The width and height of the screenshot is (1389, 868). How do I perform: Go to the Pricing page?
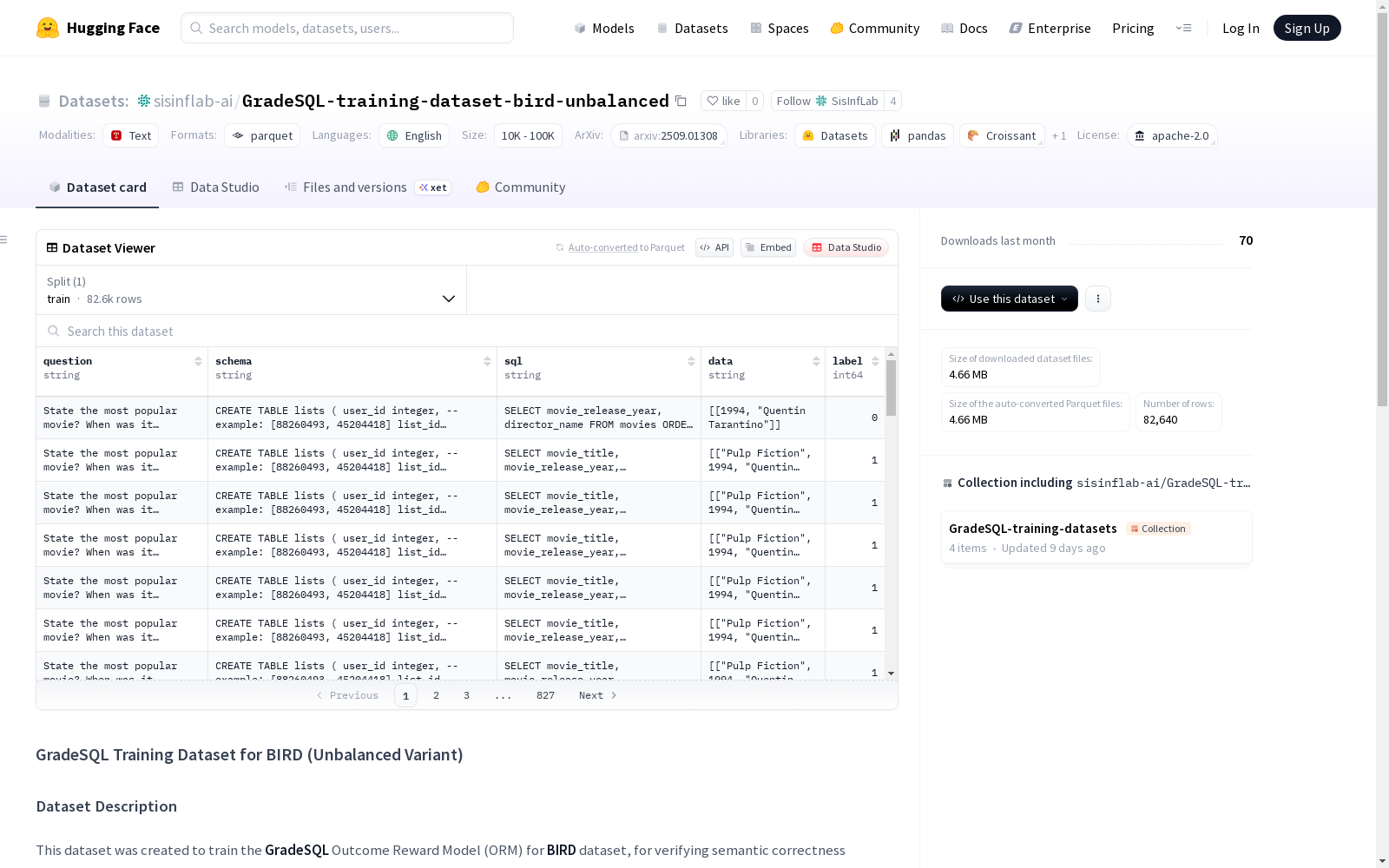click(x=1133, y=28)
